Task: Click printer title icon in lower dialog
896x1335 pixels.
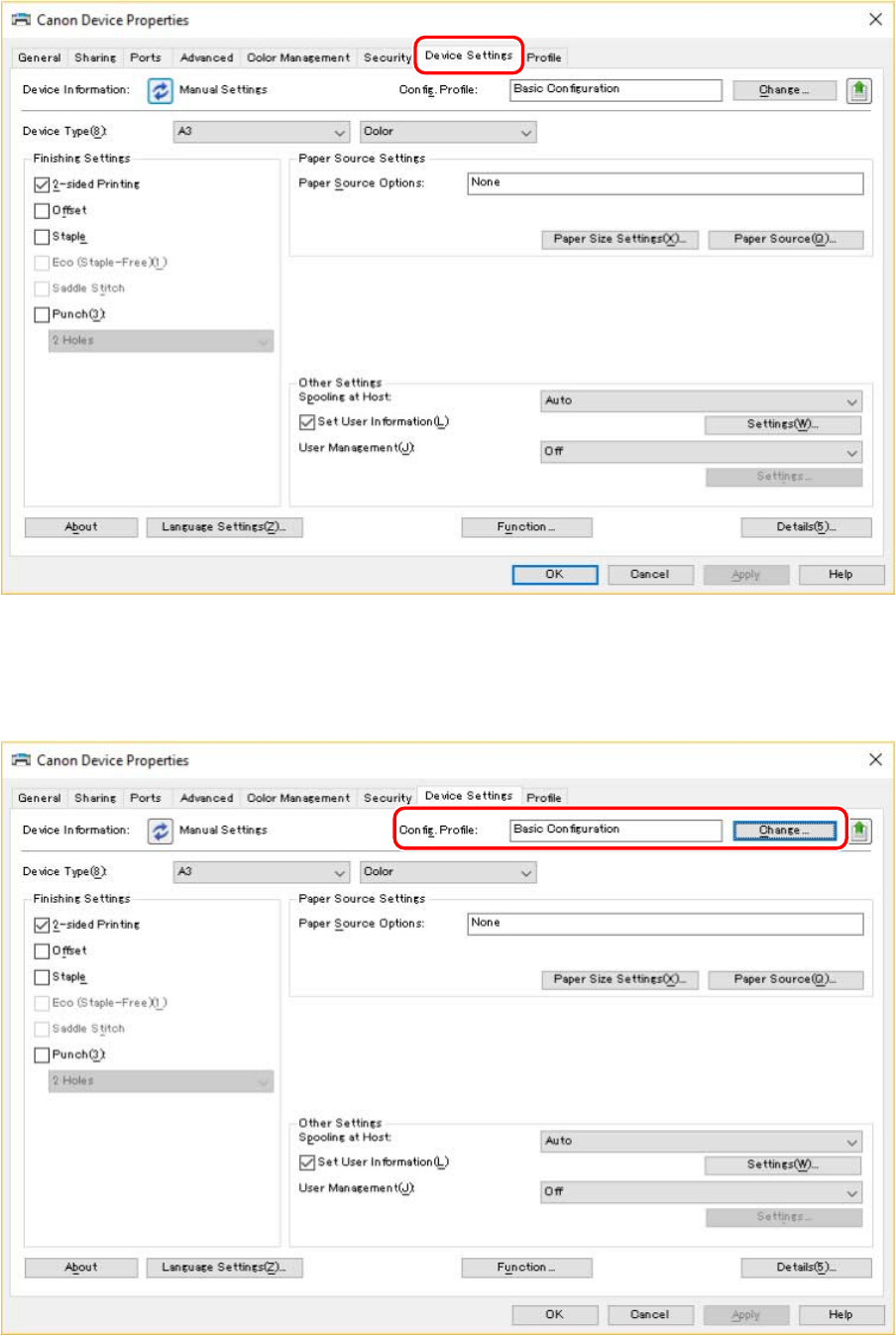Action: (x=21, y=760)
